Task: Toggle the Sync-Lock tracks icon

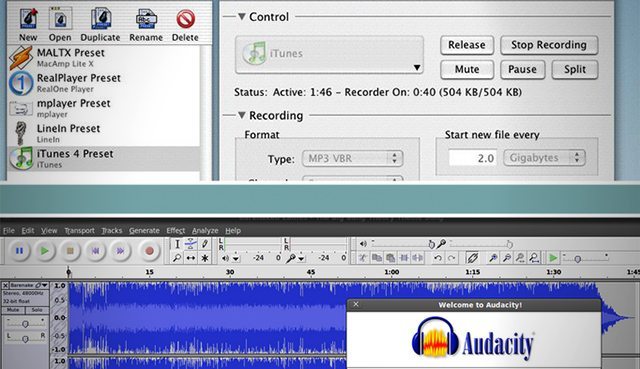Action: click(472, 258)
